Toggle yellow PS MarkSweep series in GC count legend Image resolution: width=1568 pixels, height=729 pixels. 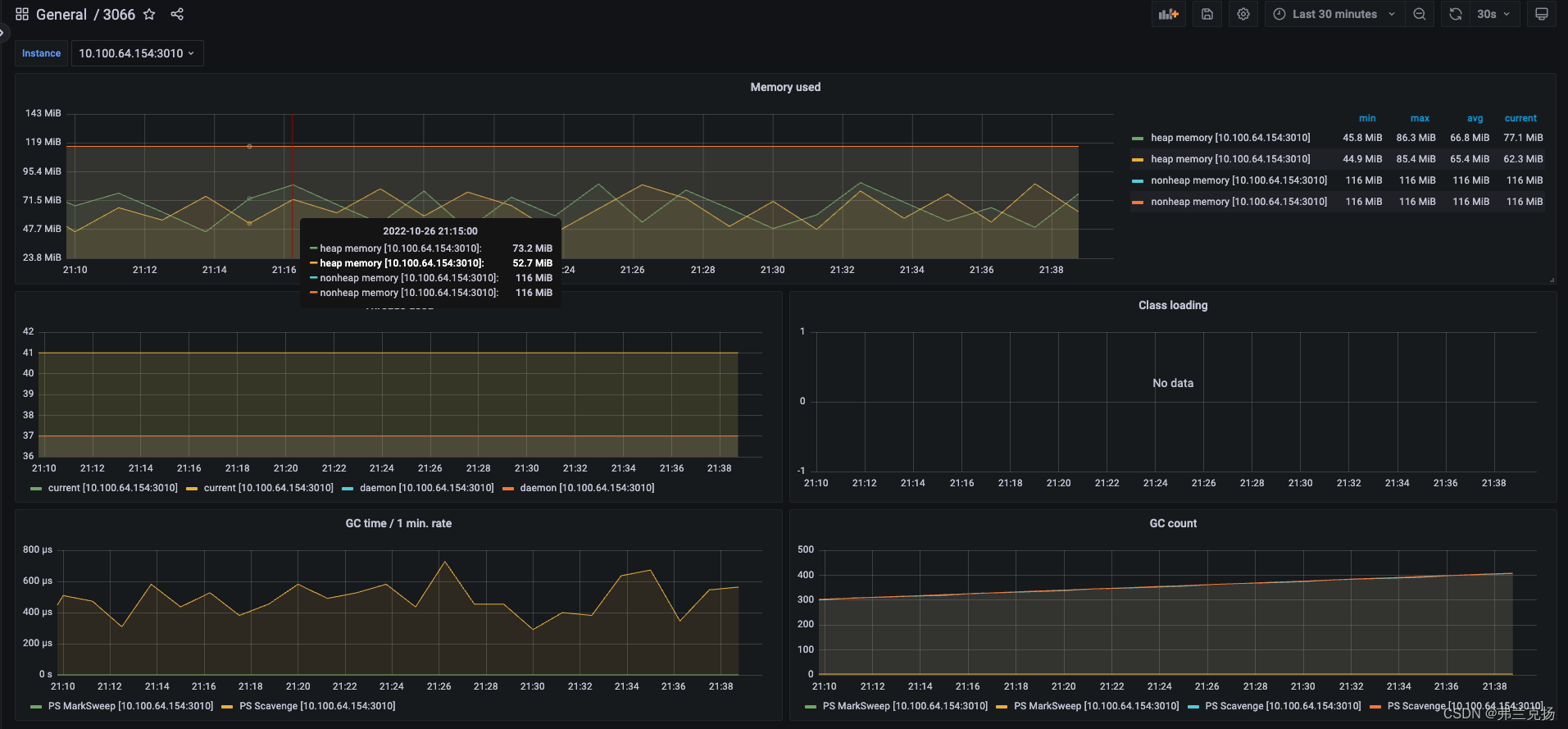click(x=1096, y=706)
